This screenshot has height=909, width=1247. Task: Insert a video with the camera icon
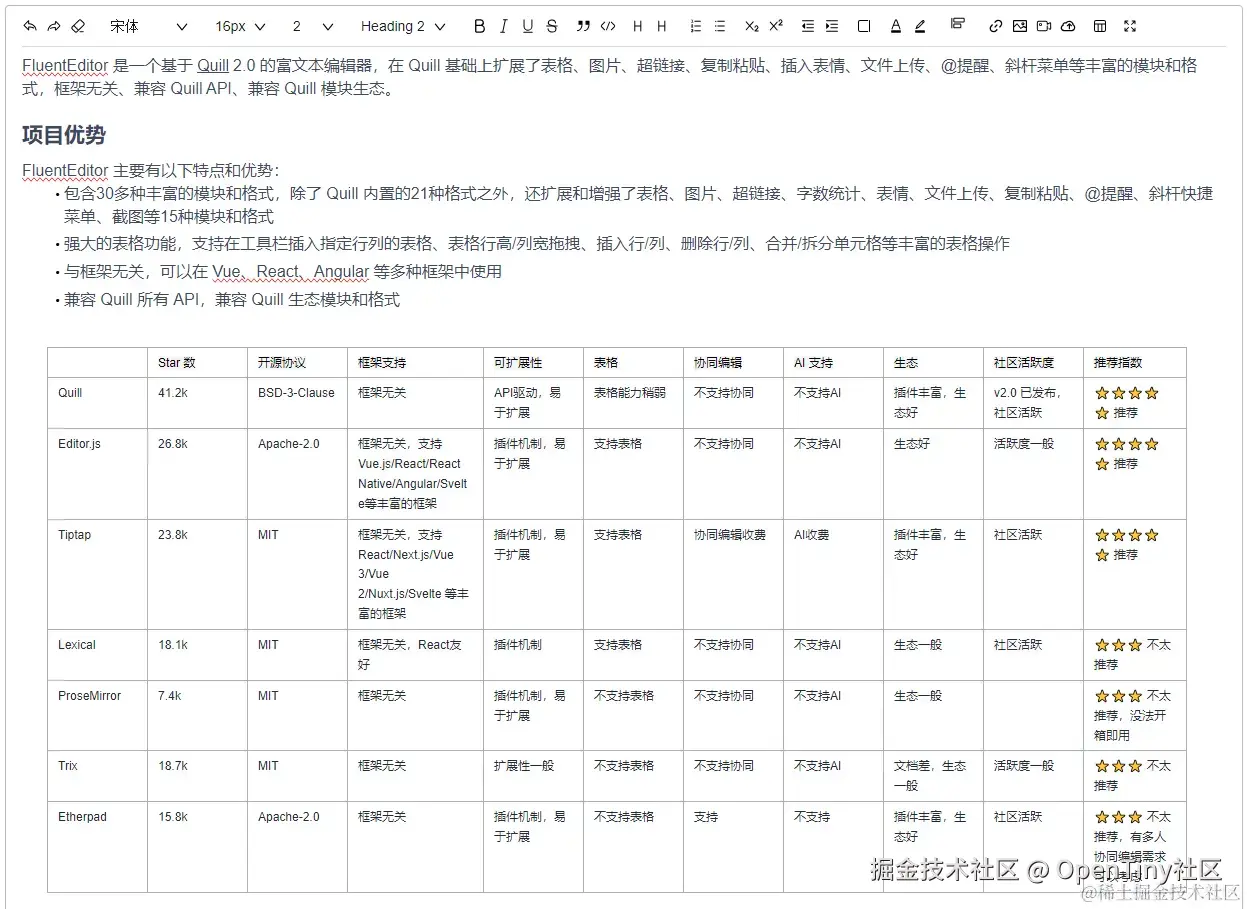tap(1044, 26)
